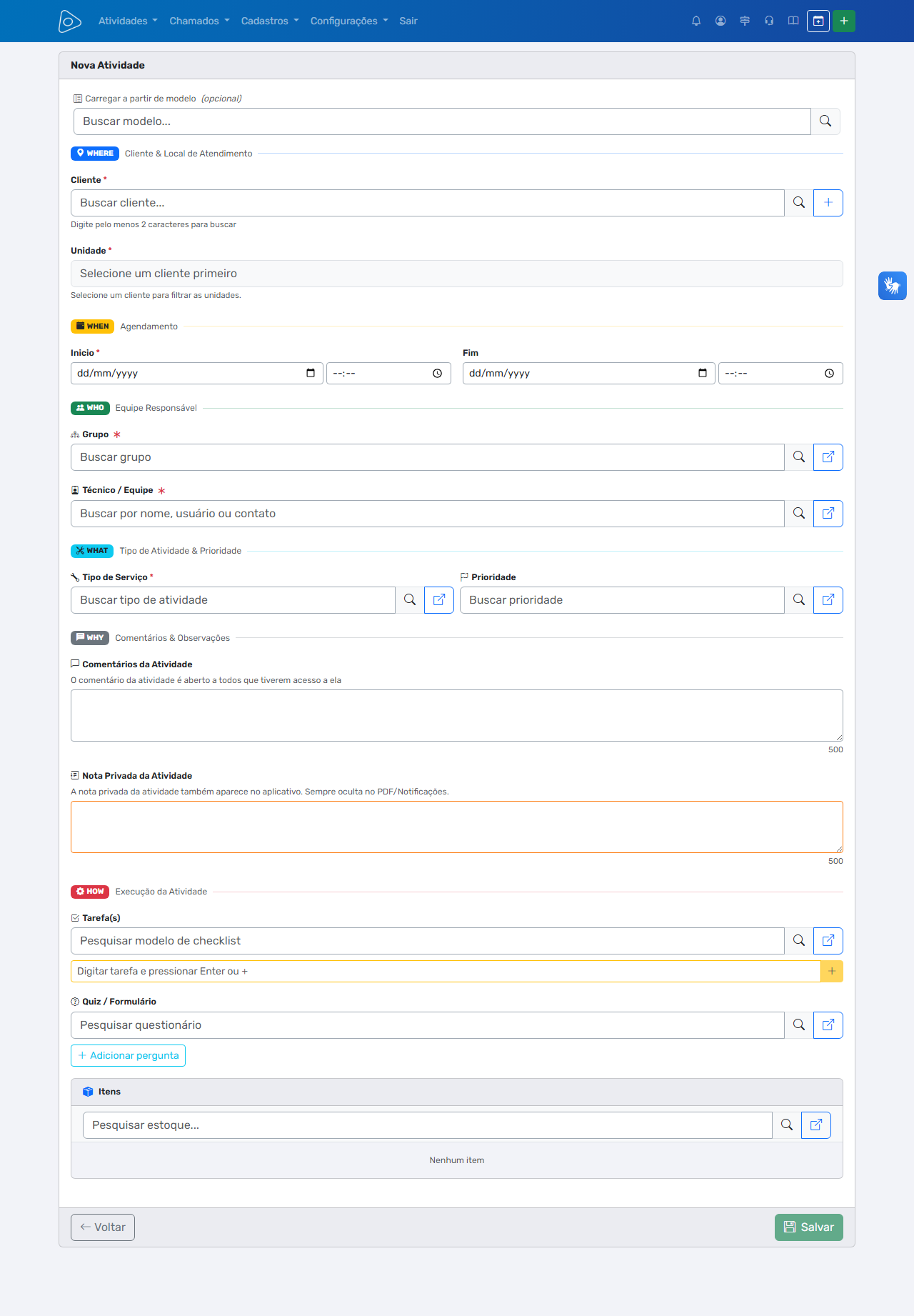Click search icon for Técnico / Equipe
The width and height of the screenshot is (914, 1316).
tap(799, 514)
